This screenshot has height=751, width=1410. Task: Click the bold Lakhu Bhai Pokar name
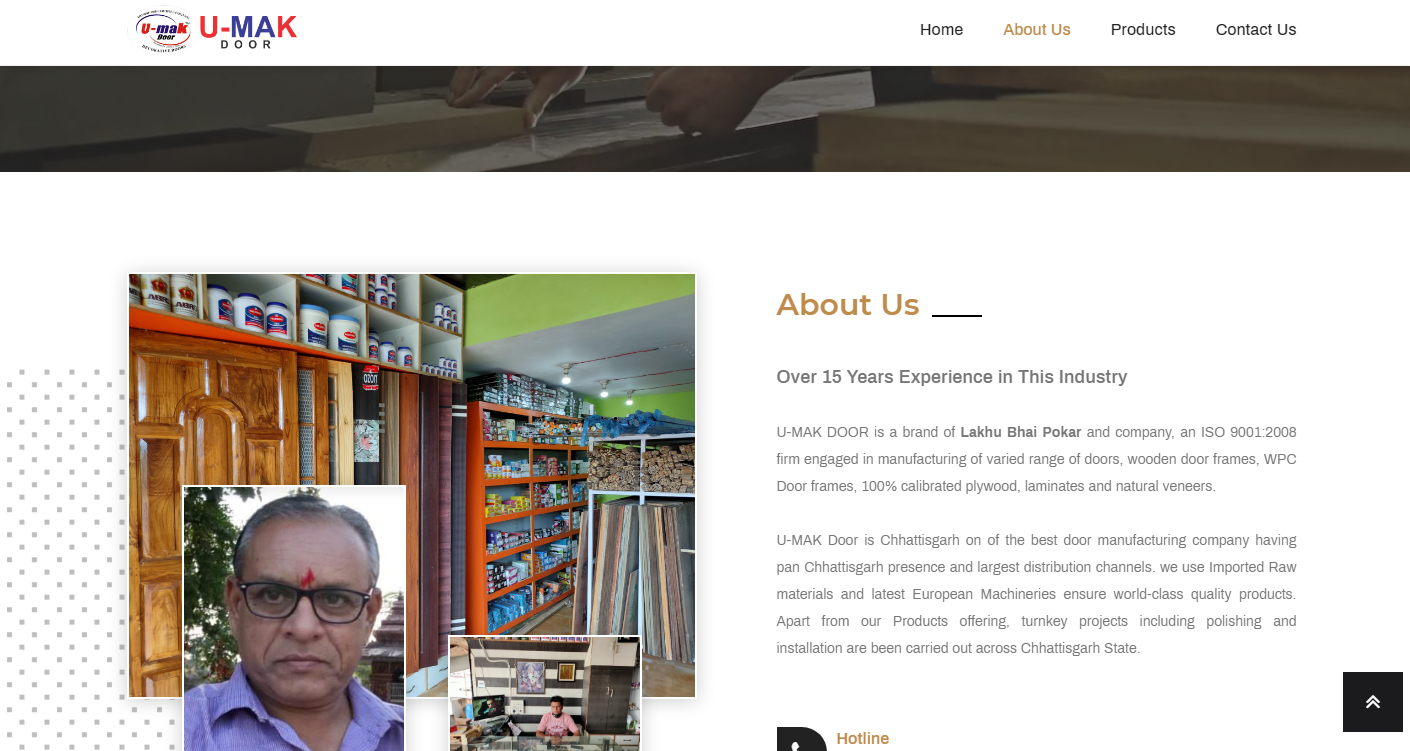coord(1021,433)
